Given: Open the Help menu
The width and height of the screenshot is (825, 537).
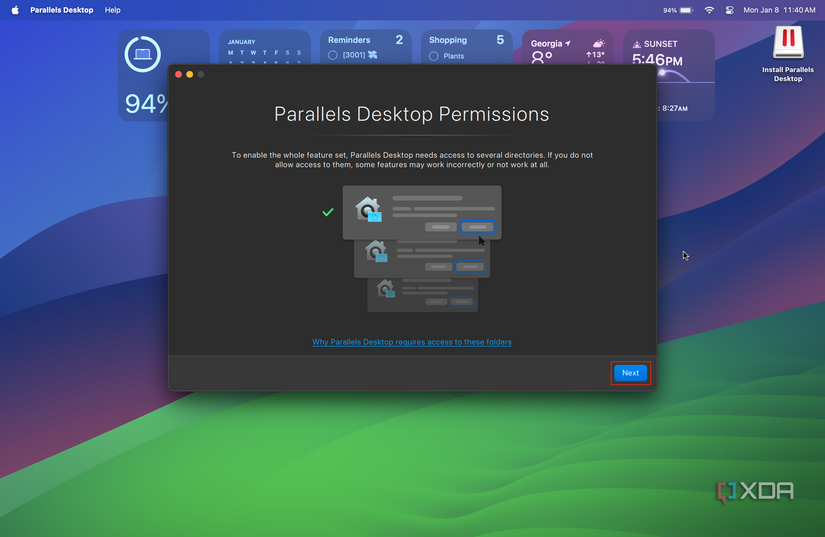Looking at the screenshot, I should pos(112,10).
